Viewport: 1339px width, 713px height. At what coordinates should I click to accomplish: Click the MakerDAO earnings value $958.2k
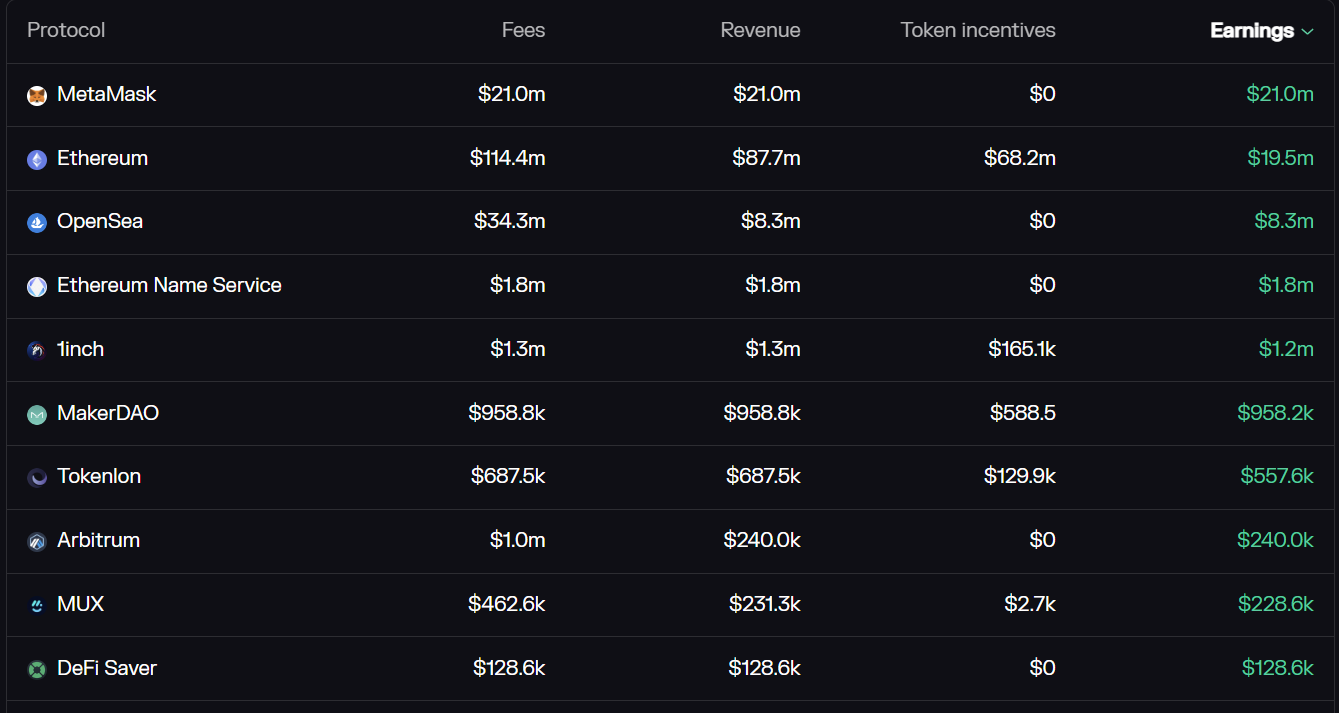tap(1275, 413)
